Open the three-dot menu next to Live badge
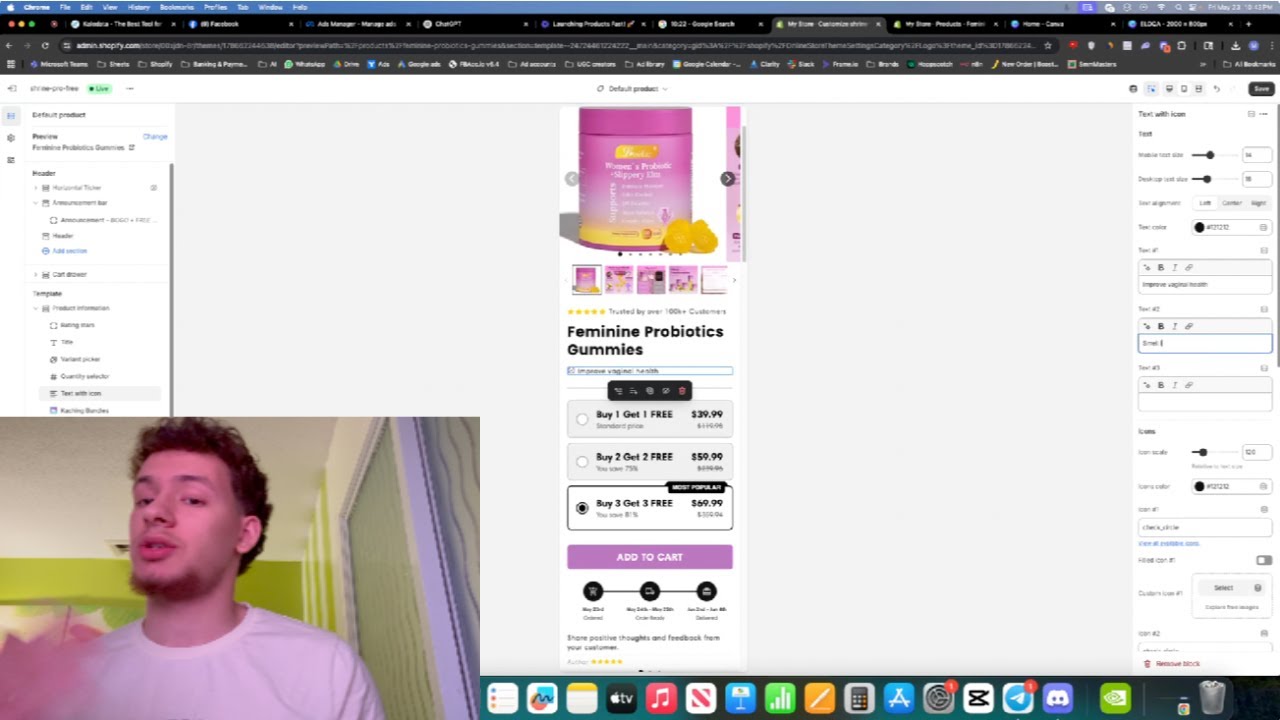 pos(129,88)
